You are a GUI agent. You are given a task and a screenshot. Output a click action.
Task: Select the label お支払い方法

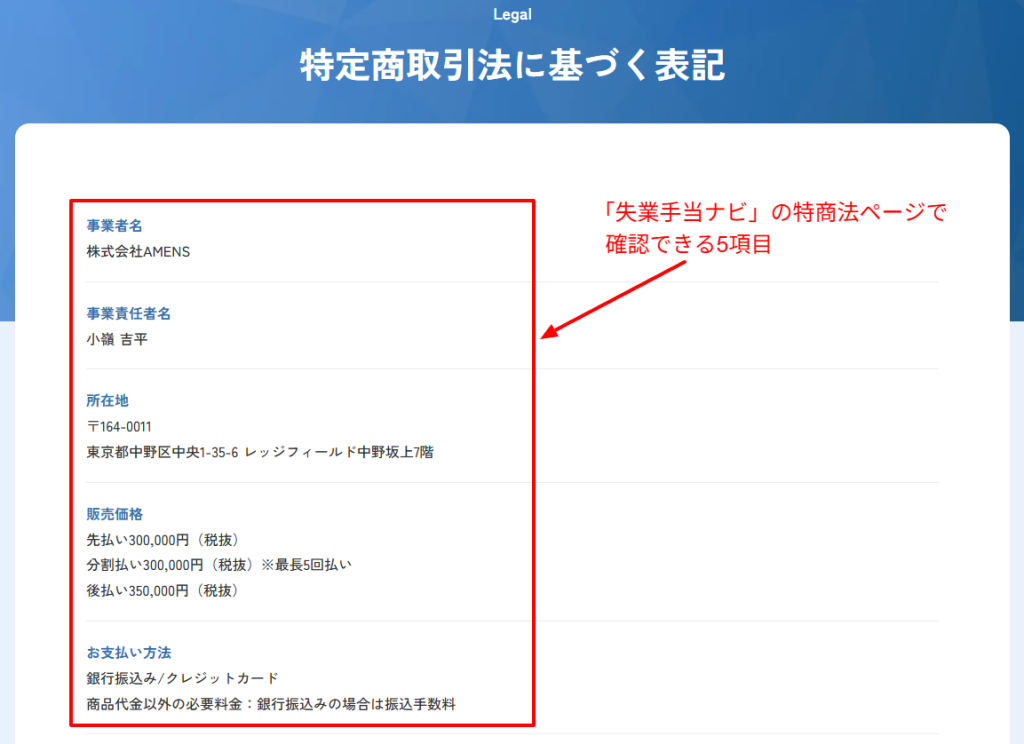click(129, 653)
